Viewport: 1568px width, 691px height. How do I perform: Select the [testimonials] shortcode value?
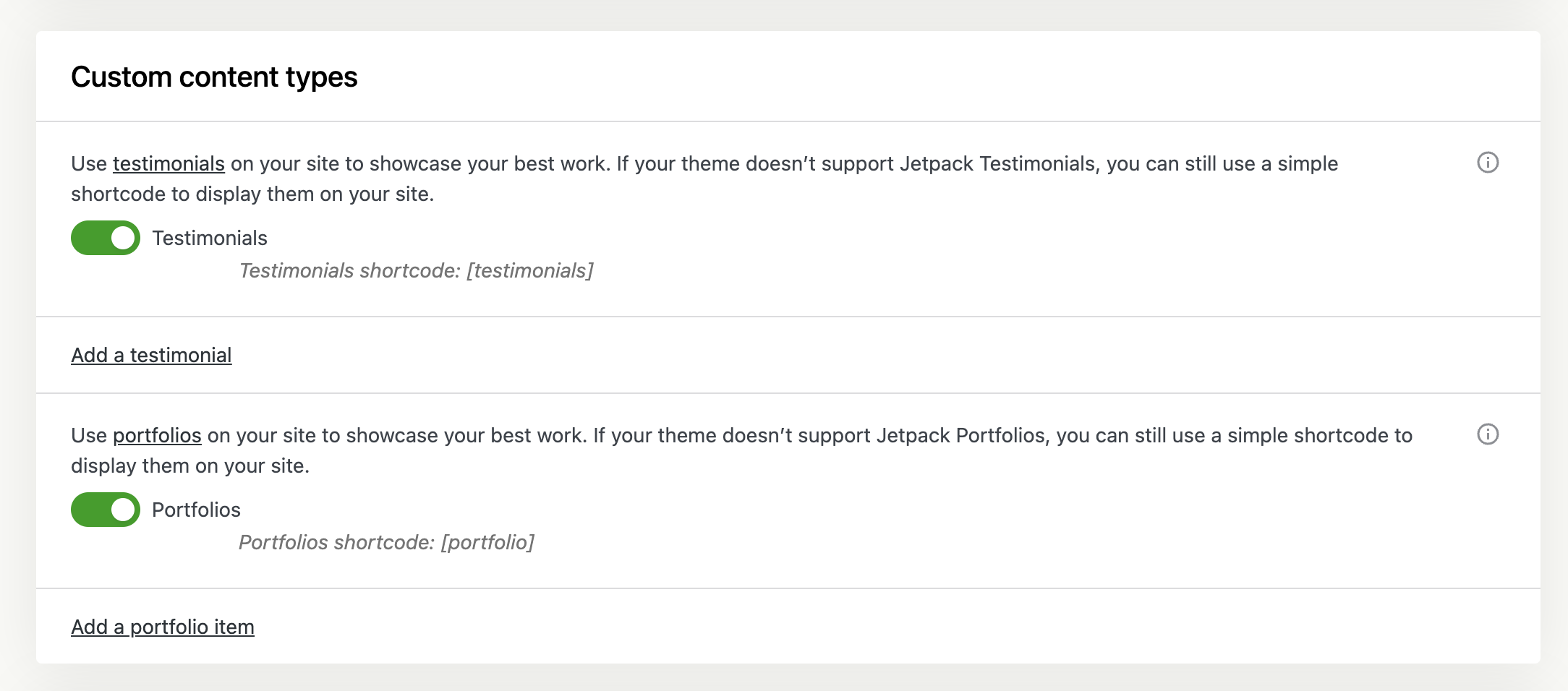(x=530, y=271)
